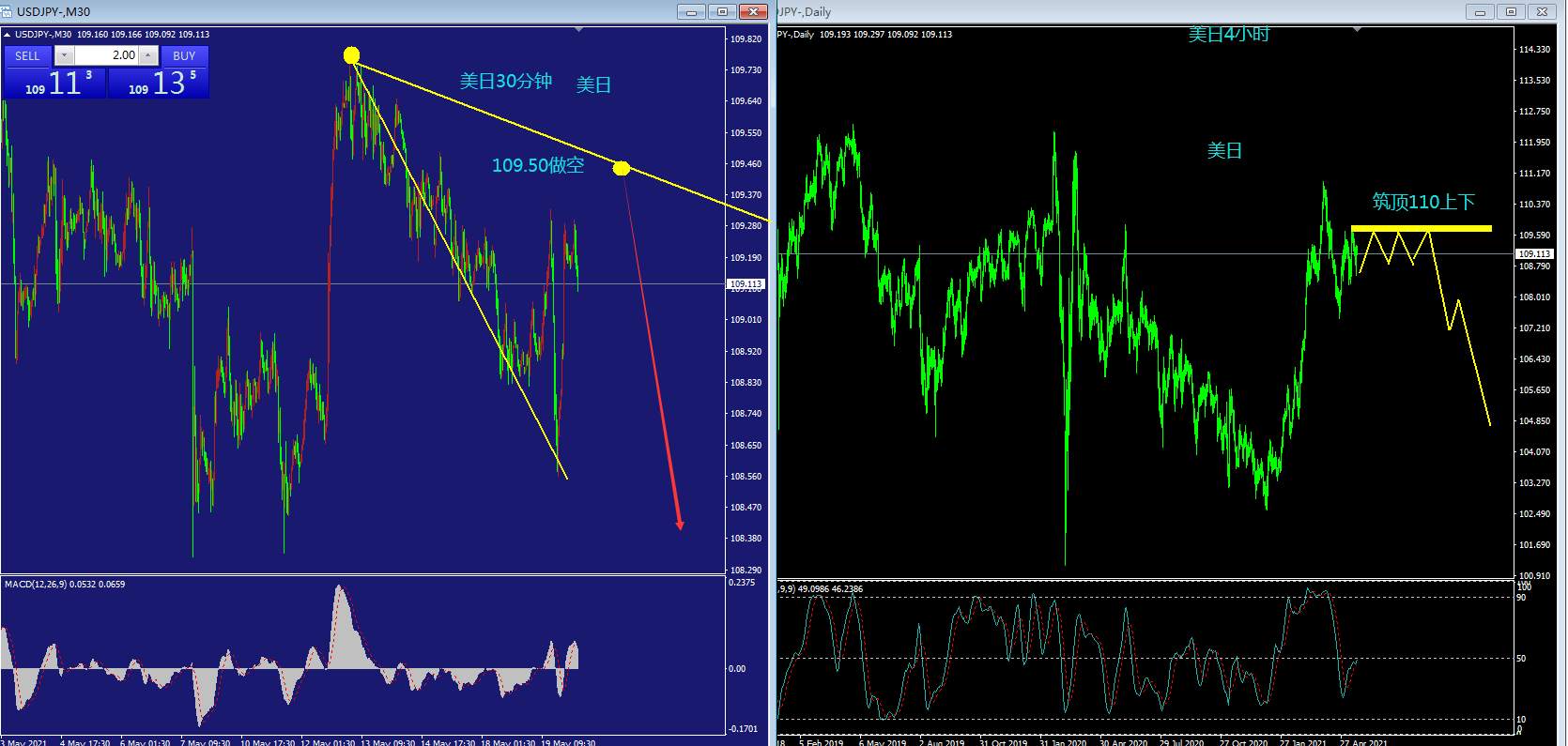Viewport: 1568px width, 746px height.
Task: Click the BUY button in one-click trading panel
Action: [184, 56]
